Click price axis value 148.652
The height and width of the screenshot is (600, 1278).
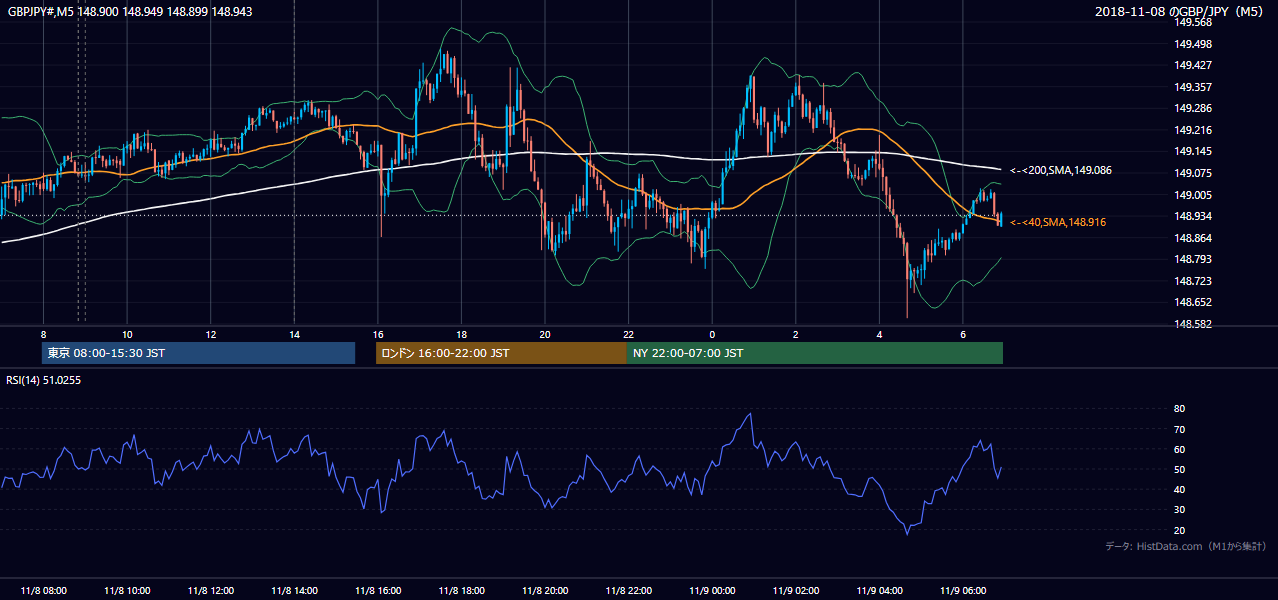click(x=1194, y=302)
